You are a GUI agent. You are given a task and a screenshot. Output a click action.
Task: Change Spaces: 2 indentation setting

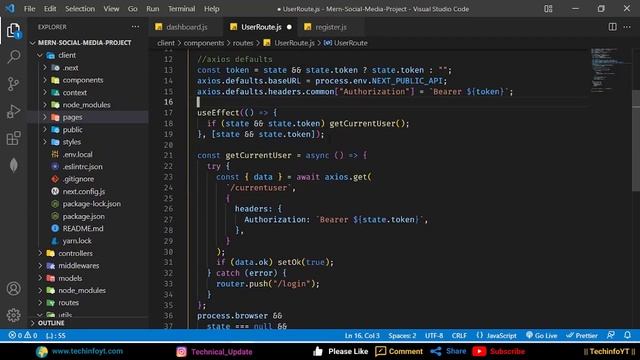402,336
